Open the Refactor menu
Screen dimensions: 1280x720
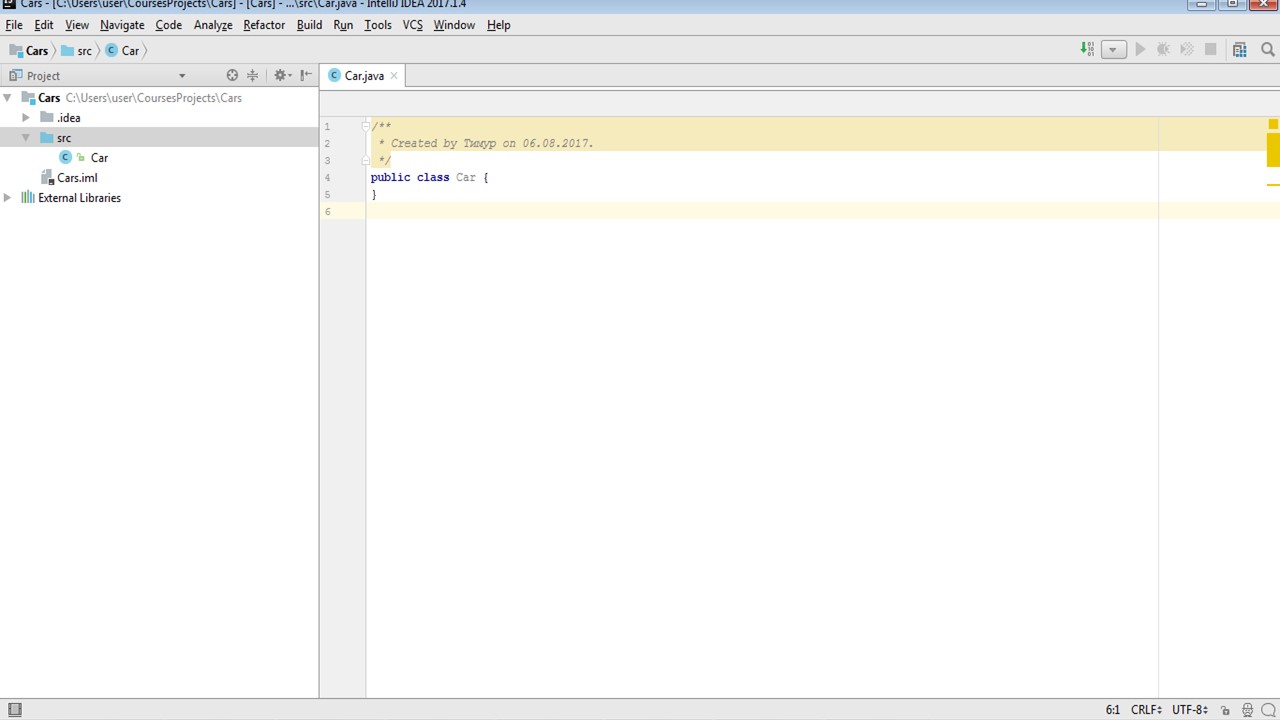(264, 25)
